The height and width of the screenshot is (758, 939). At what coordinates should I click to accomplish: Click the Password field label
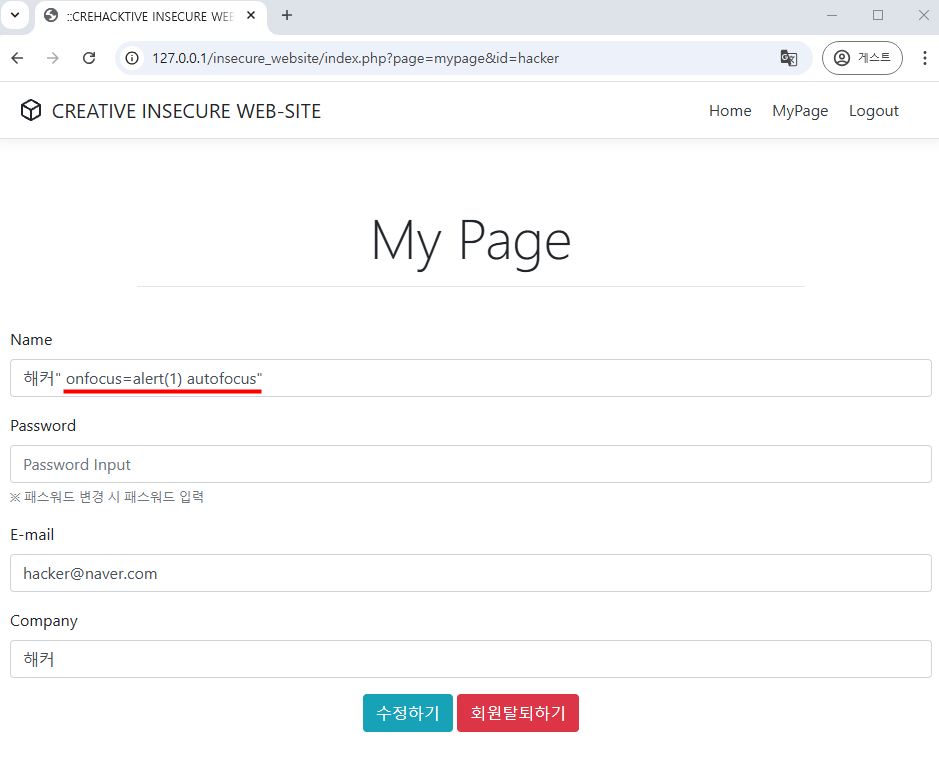pos(43,426)
